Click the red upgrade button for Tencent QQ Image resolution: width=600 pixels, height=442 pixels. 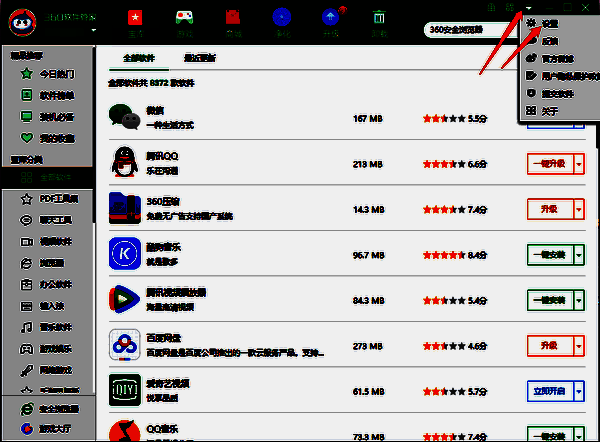click(x=550, y=164)
